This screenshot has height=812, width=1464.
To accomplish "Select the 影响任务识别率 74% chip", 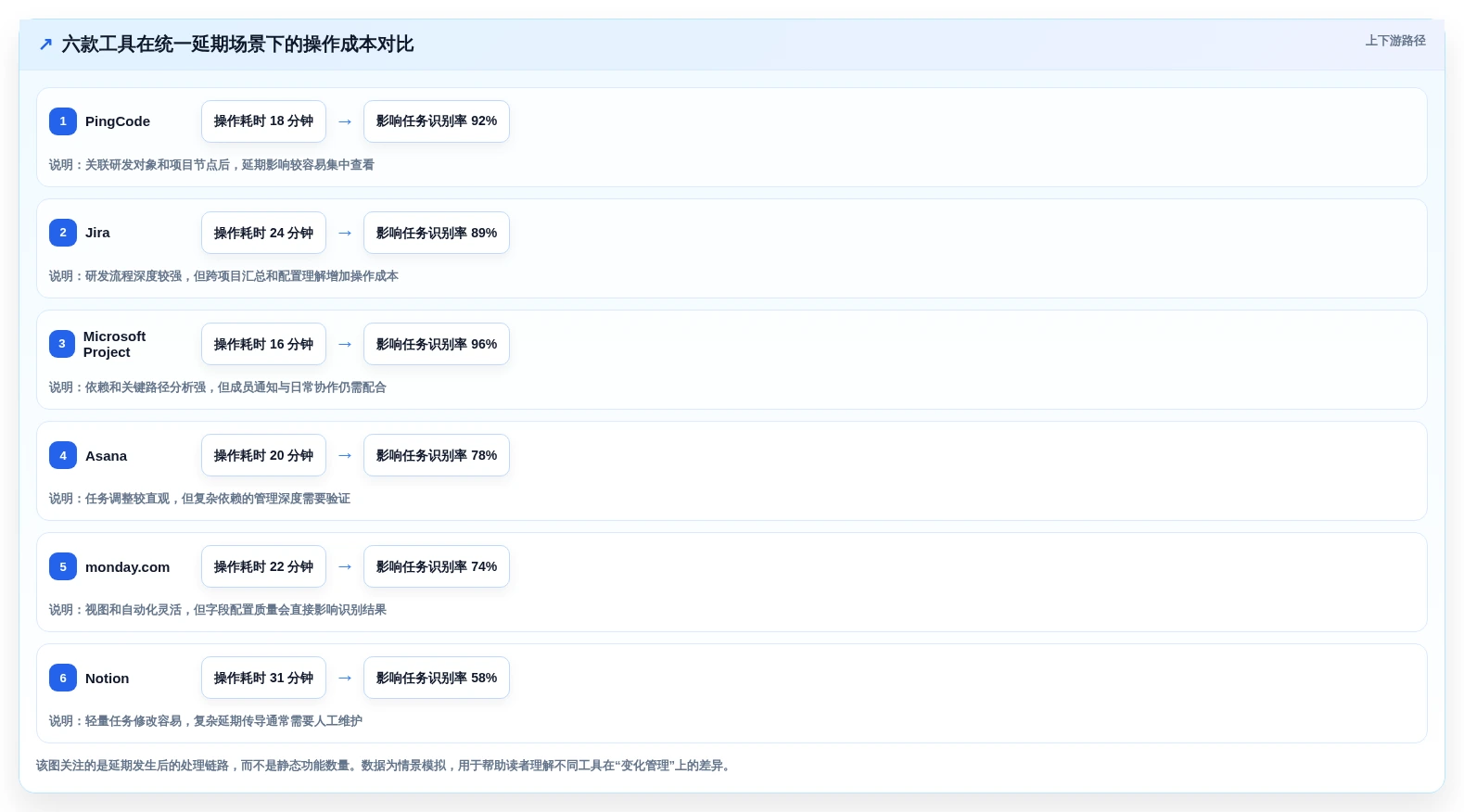I will point(437,566).
